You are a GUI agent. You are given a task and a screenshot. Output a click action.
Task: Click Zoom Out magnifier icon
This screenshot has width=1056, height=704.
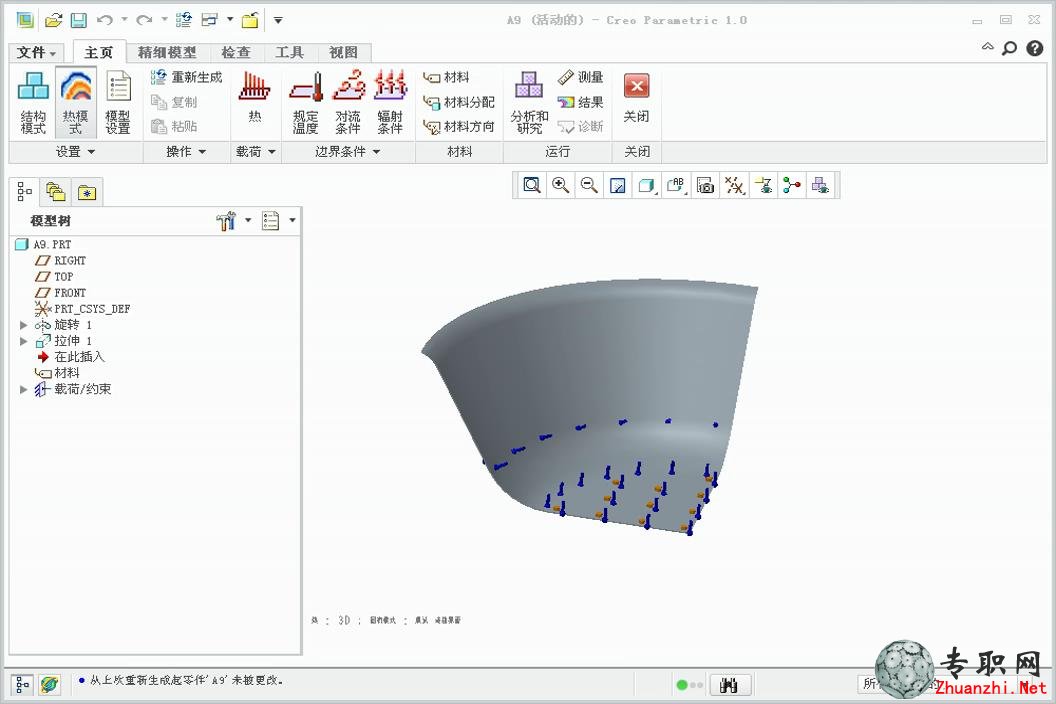pos(589,185)
